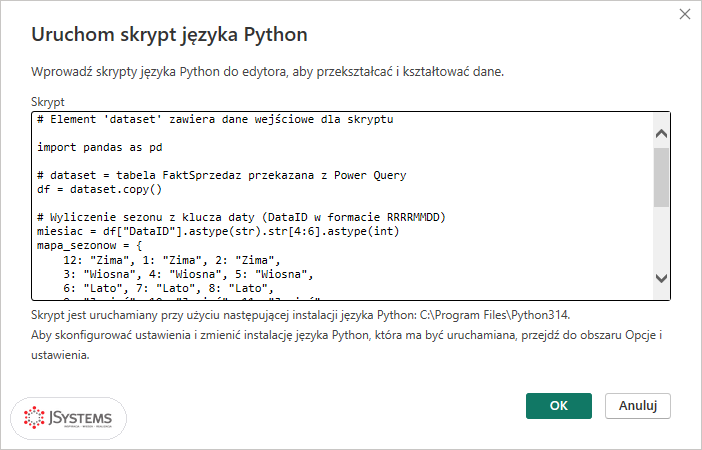Click the JSystems logo
Image resolution: width=702 pixels, height=450 pixels.
68,418
